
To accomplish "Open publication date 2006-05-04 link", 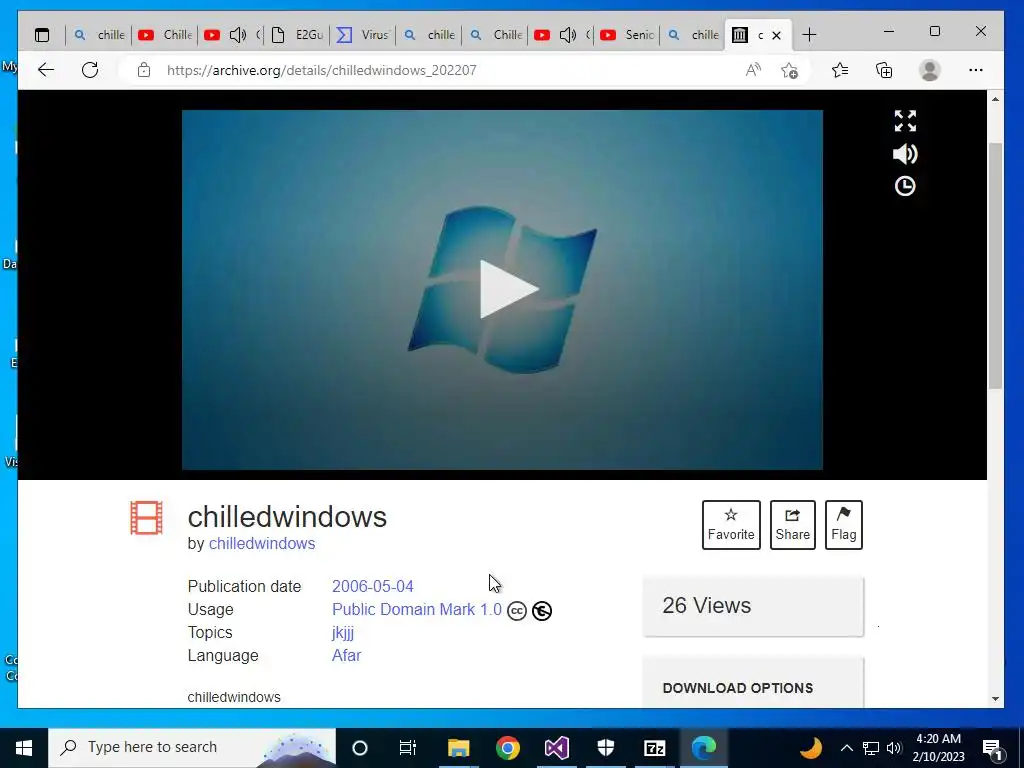I will tap(372, 586).
